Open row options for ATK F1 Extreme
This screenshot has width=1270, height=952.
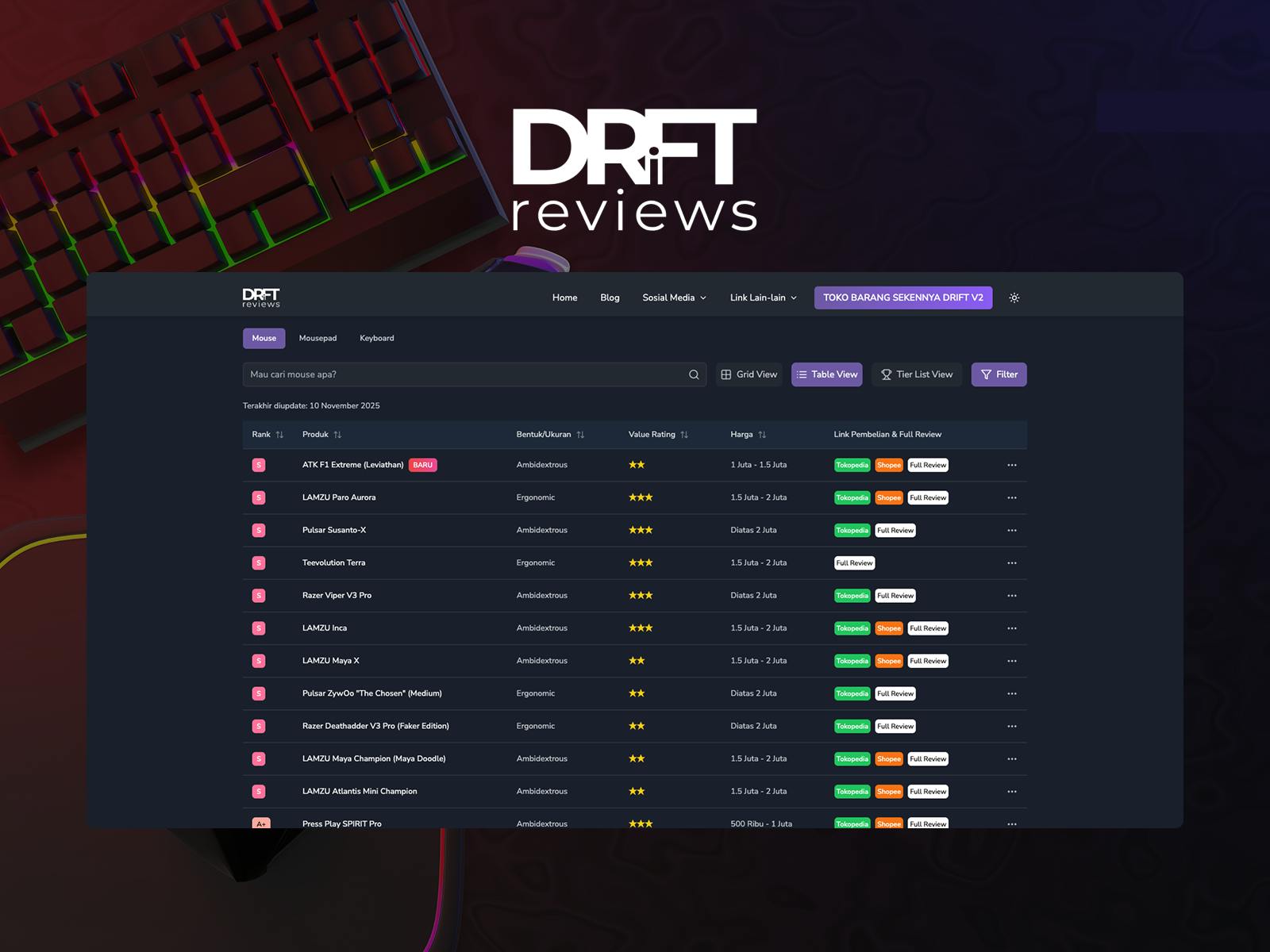point(1011,465)
